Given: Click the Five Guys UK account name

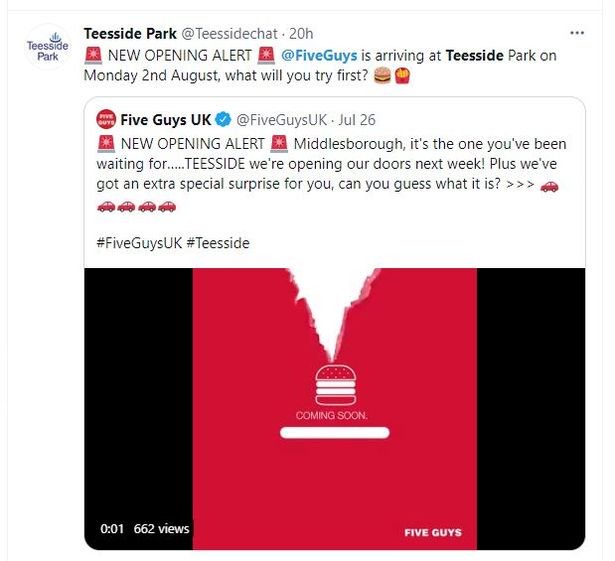Looking at the screenshot, I should pos(166,120).
